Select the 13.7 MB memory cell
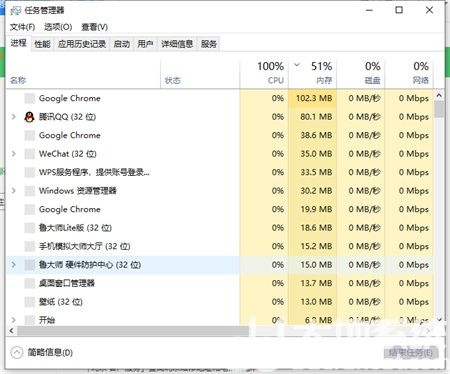This screenshot has height=374, width=450. pyautogui.click(x=313, y=283)
